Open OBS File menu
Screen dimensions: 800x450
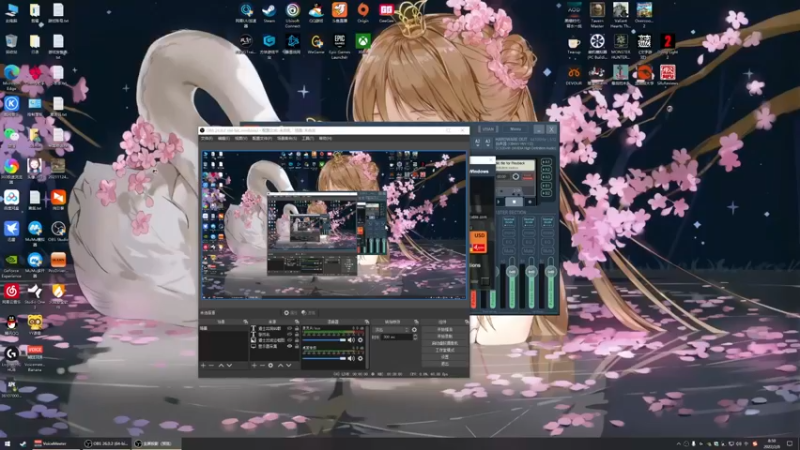coord(206,138)
